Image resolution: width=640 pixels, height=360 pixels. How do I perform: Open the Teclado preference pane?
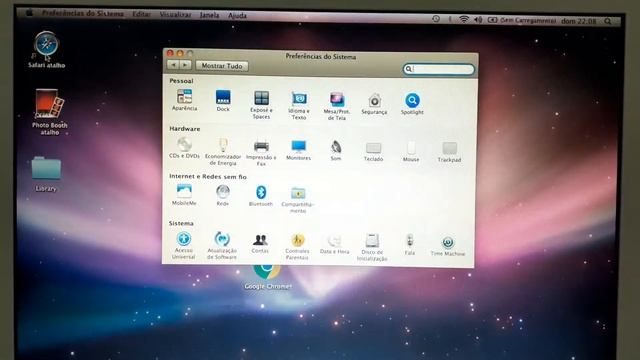(373, 151)
